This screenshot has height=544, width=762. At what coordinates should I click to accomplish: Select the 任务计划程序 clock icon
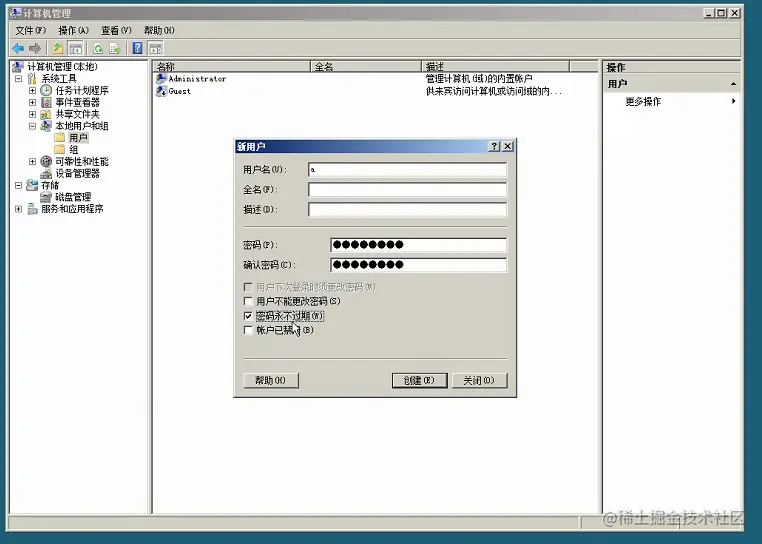pyautogui.click(x=46, y=90)
